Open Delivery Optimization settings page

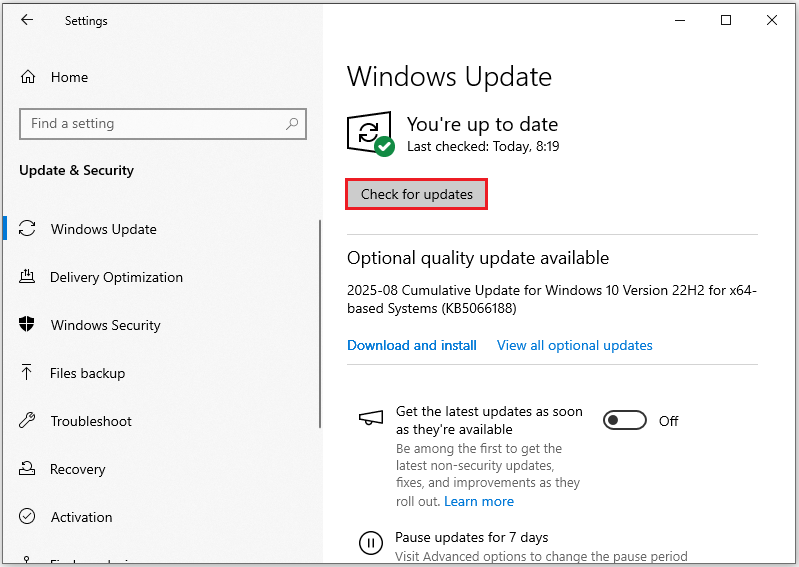pos(116,277)
